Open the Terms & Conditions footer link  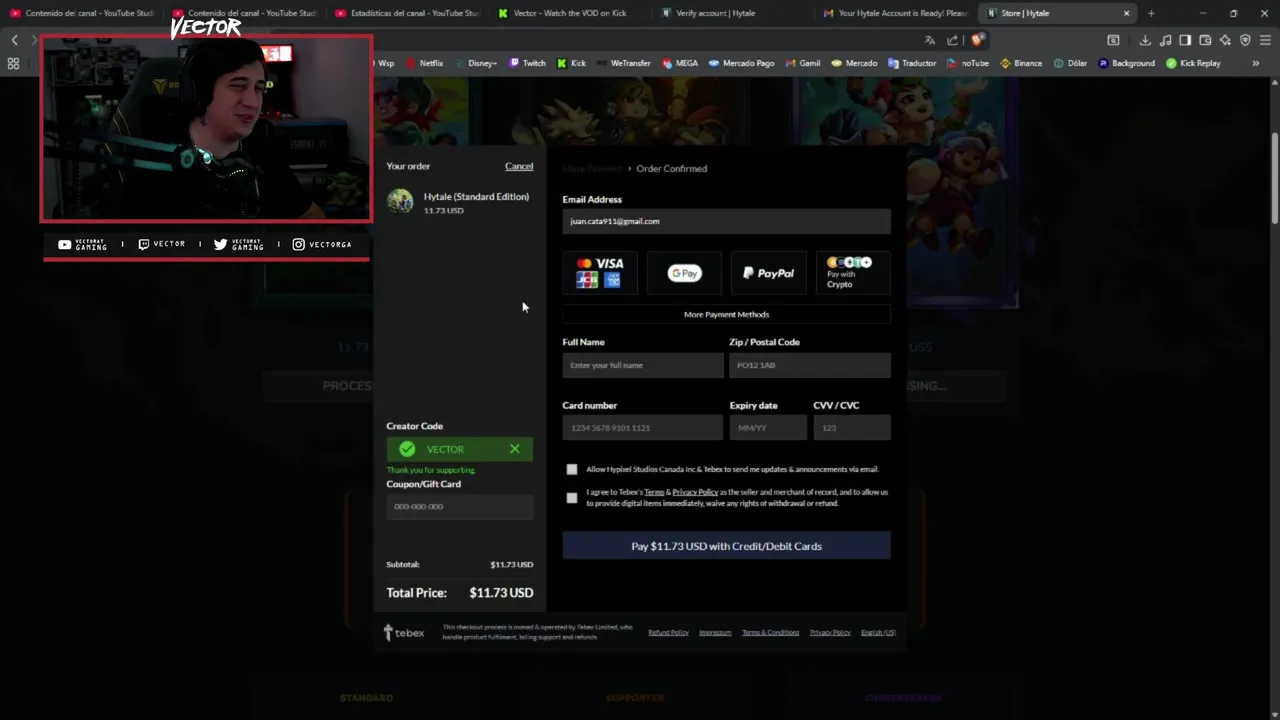coord(770,632)
